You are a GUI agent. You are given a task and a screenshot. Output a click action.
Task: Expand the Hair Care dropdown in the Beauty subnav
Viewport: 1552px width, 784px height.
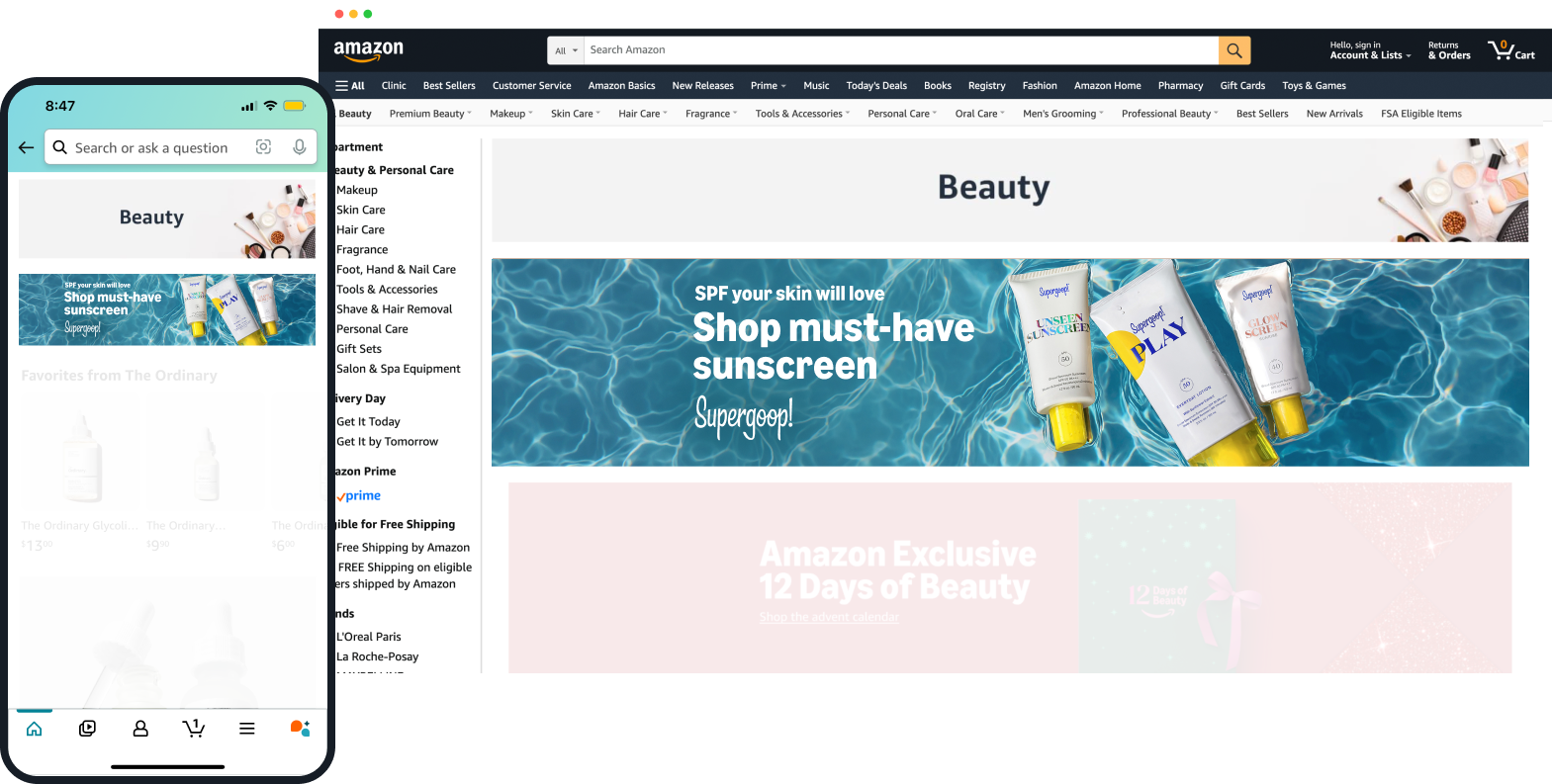(x=643, y=114)
